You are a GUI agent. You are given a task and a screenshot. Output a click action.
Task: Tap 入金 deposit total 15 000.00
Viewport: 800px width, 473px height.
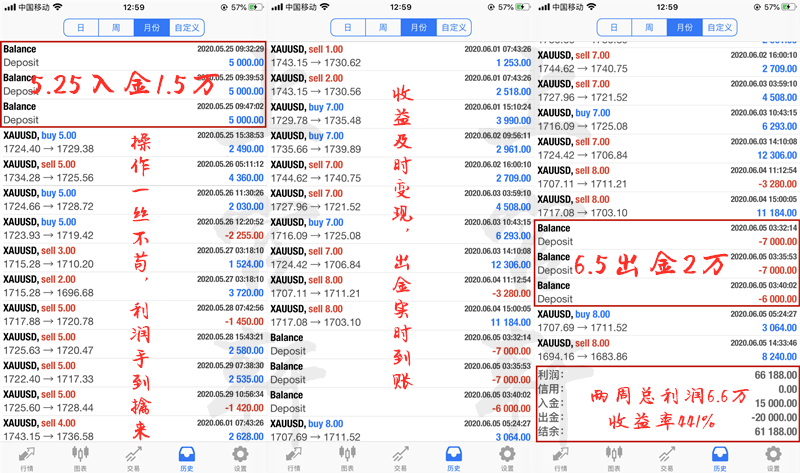tap(667, 403)
